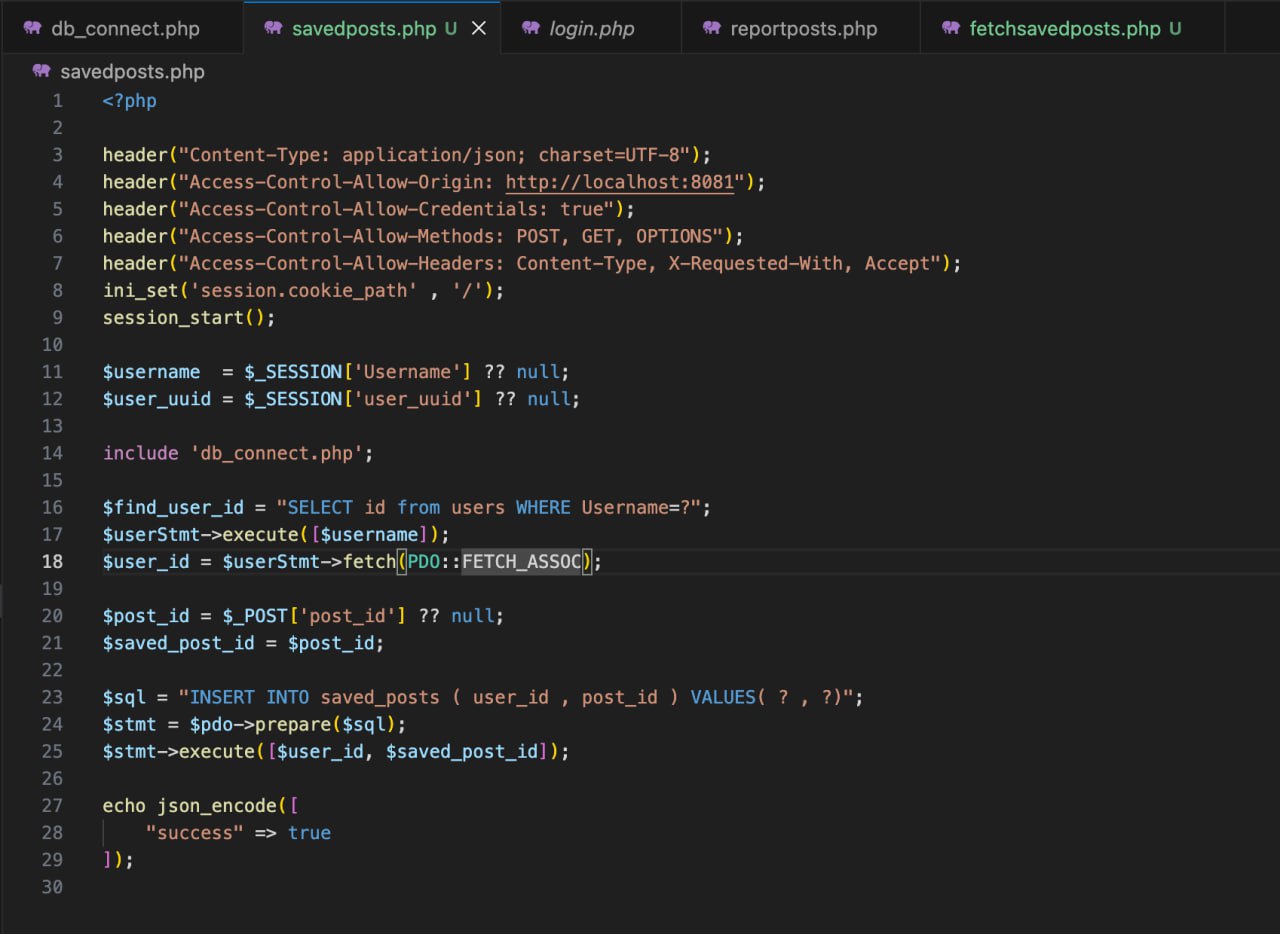Click line number 27 at the json_encode line
This screenshot has height=934, width=1280.
pos(52,805)
